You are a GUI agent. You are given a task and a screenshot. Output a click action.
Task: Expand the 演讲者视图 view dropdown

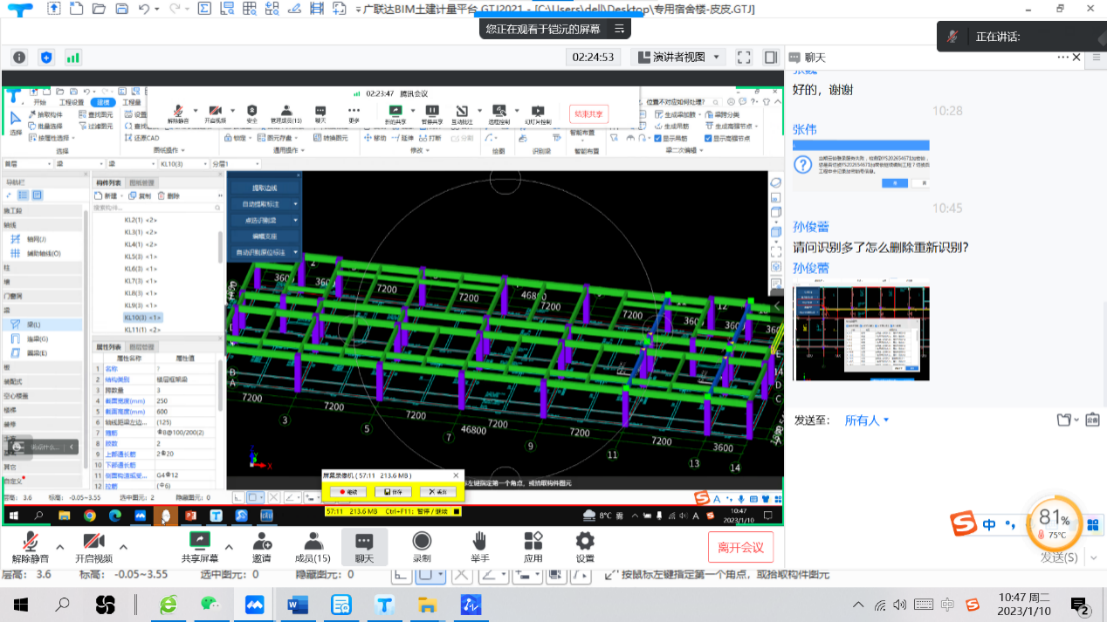679,57
